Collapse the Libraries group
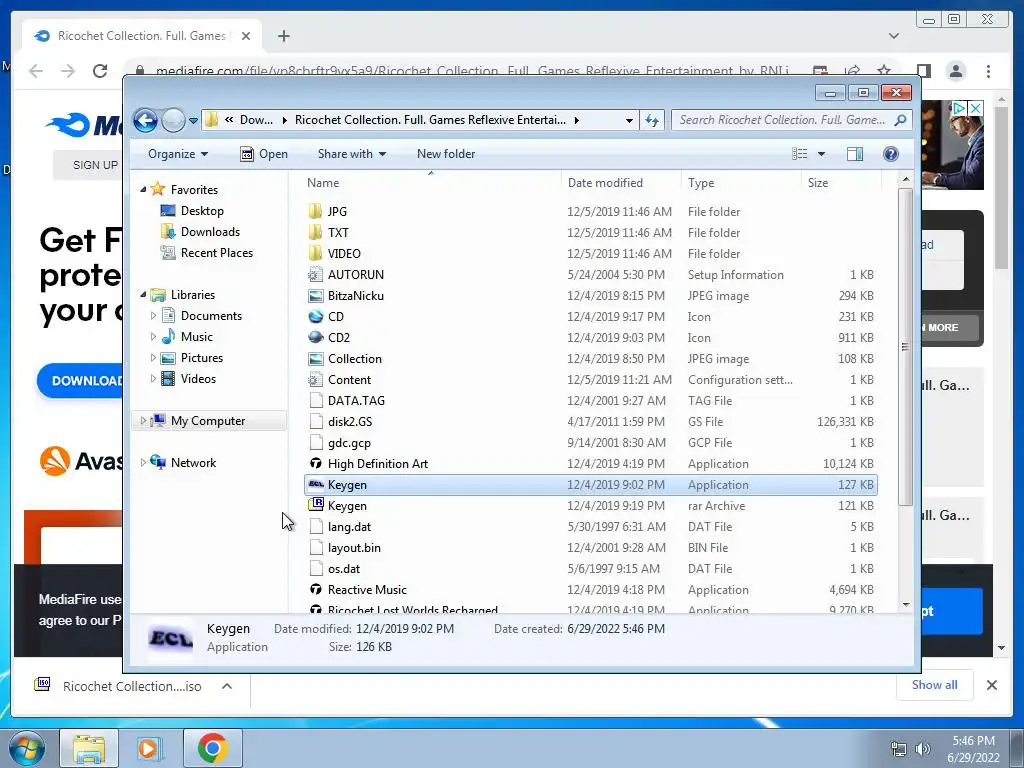 point(143,295)
